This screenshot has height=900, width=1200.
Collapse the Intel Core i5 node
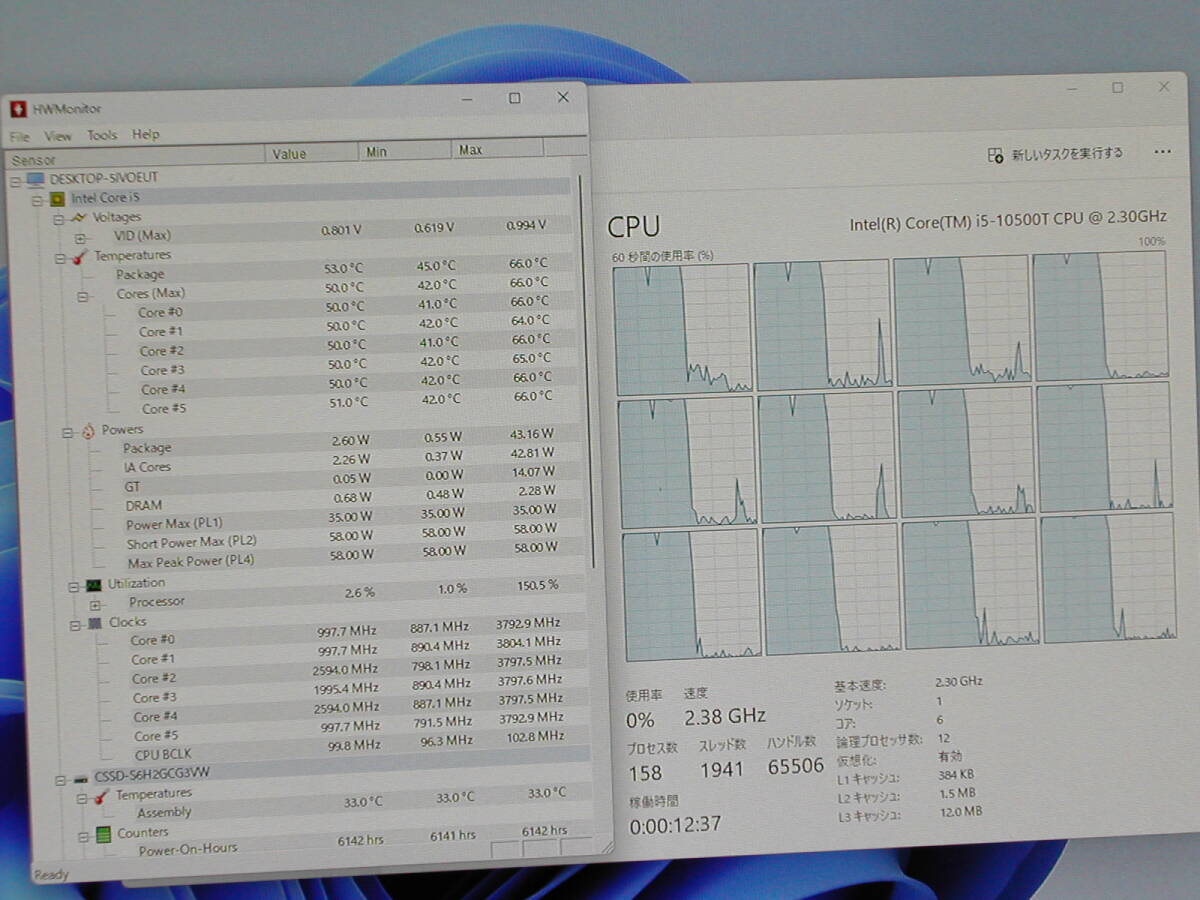37,199
